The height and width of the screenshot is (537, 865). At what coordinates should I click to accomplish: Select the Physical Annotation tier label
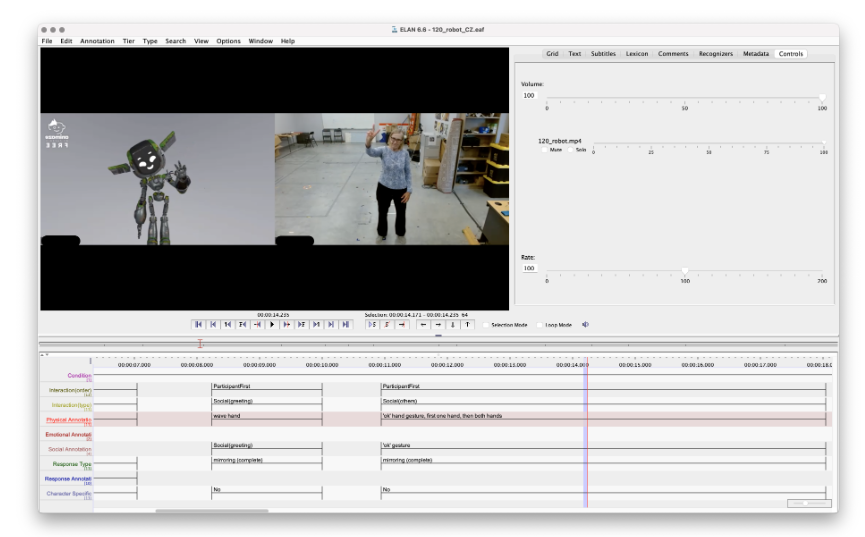pos(68,420)
